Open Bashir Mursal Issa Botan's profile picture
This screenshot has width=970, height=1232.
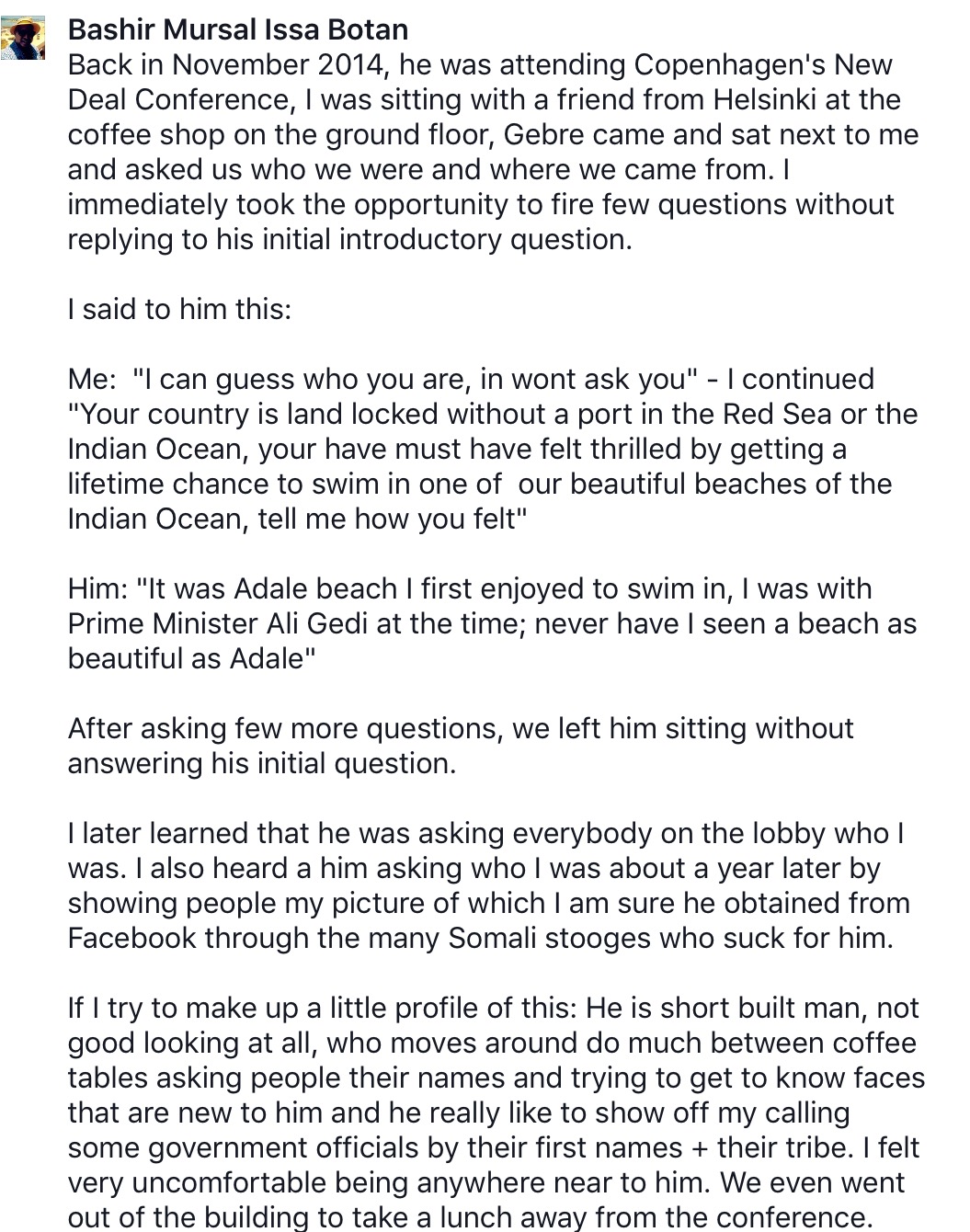[x=24, y=37]
